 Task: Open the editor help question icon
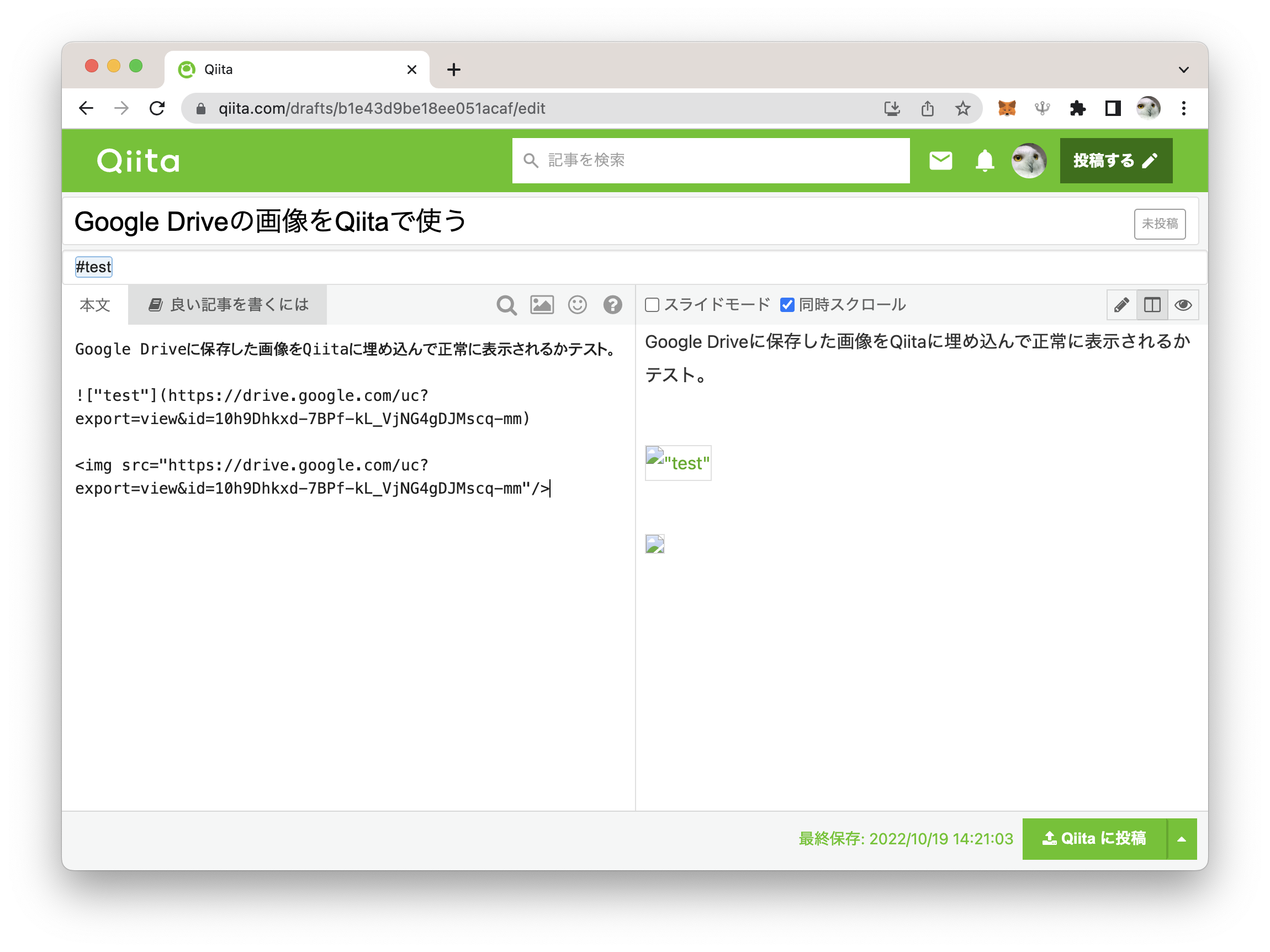point(612,305)
